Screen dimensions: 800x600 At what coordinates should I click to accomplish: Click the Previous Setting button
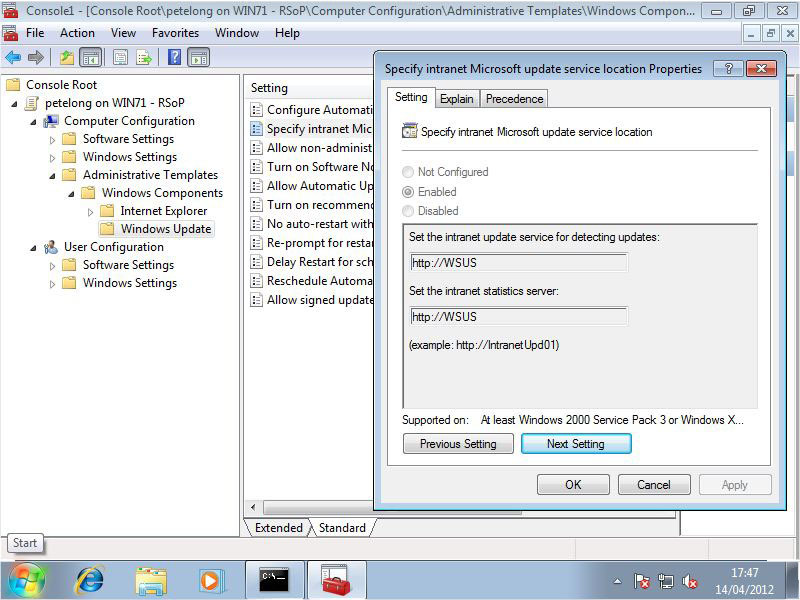tap(458, 444)
